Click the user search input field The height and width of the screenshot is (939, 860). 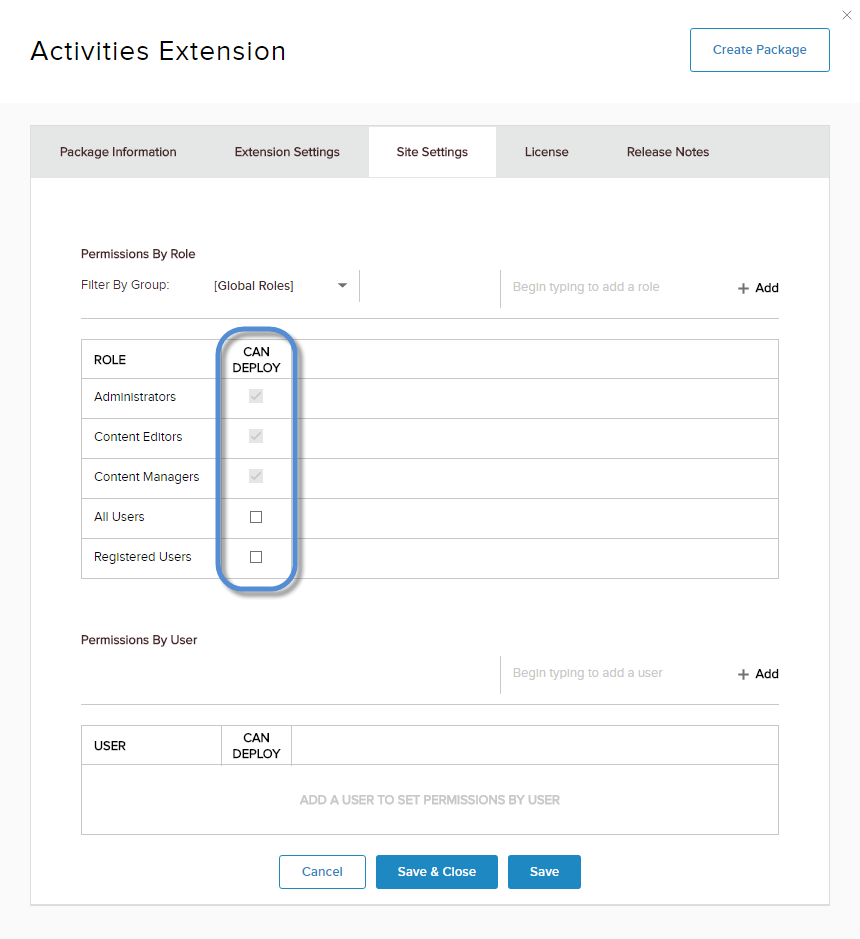[x=610, y=673]
